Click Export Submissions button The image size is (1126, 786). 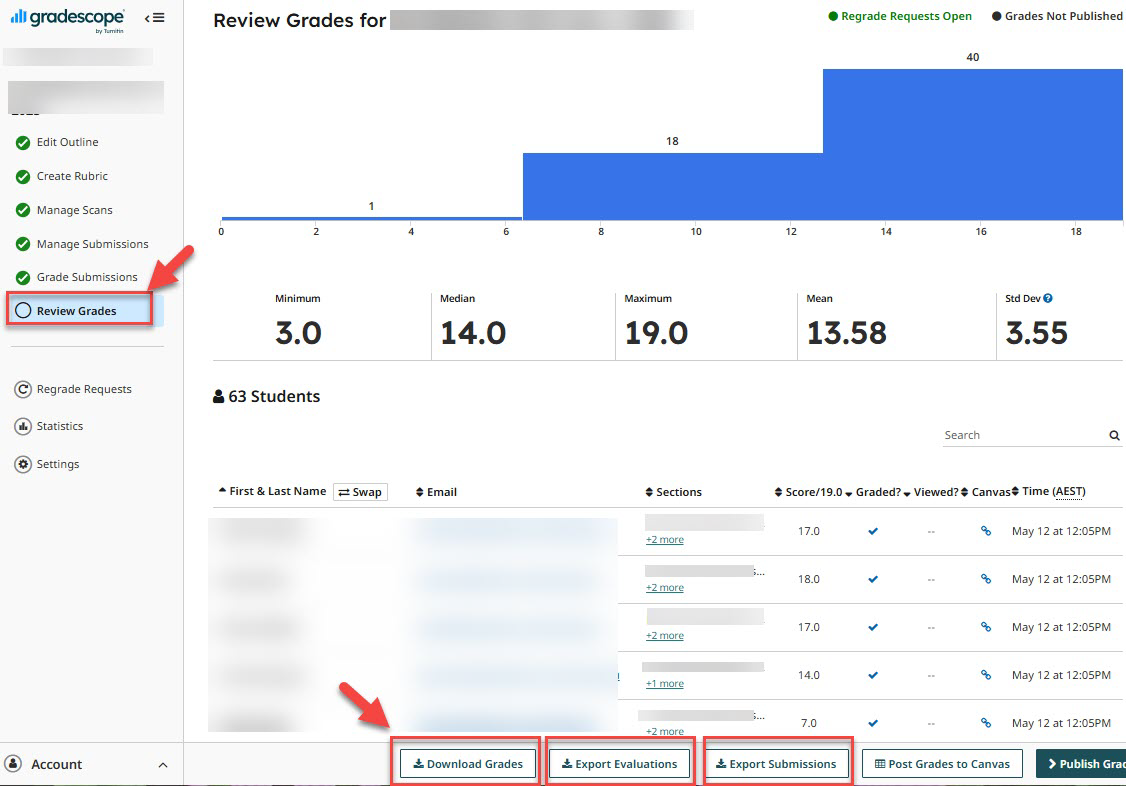tap(776, 764)
